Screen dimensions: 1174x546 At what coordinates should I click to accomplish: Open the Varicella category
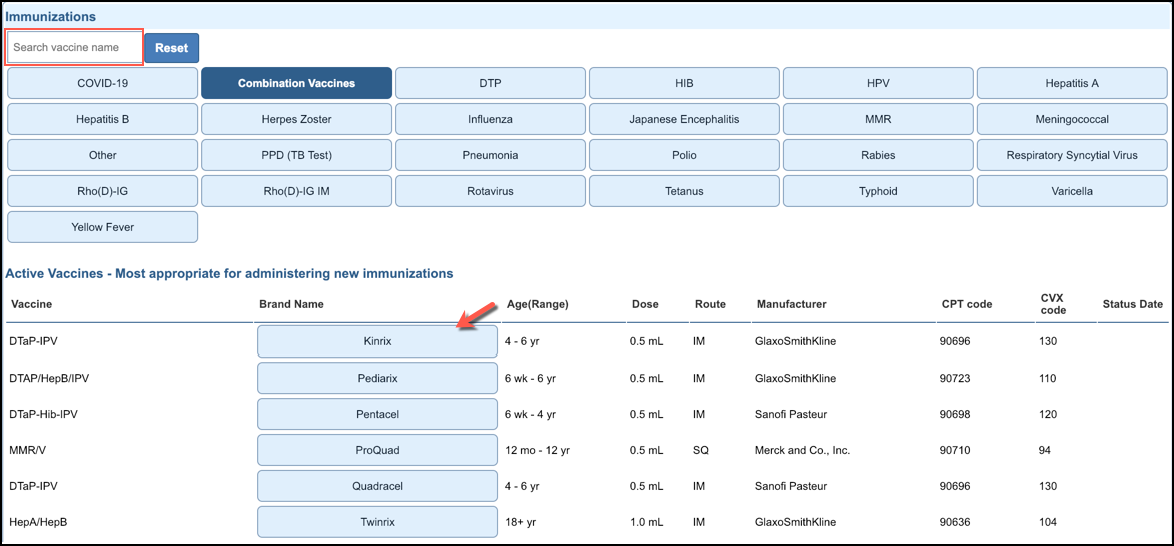(x=1072, y=191)
